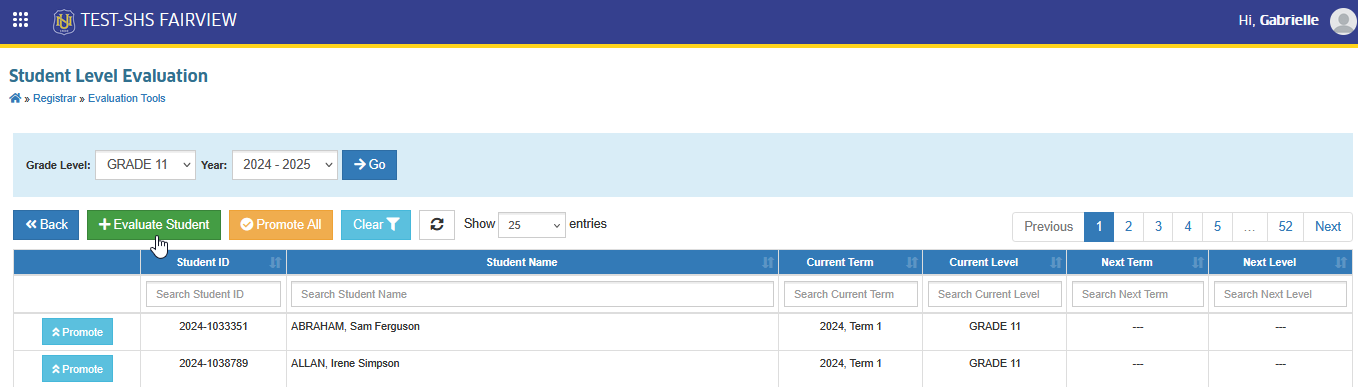Image resolution: width=1358 pixels, height=387 pixels.
Task: Click the refresh table icon button
Action: click(x=437, y=225)
